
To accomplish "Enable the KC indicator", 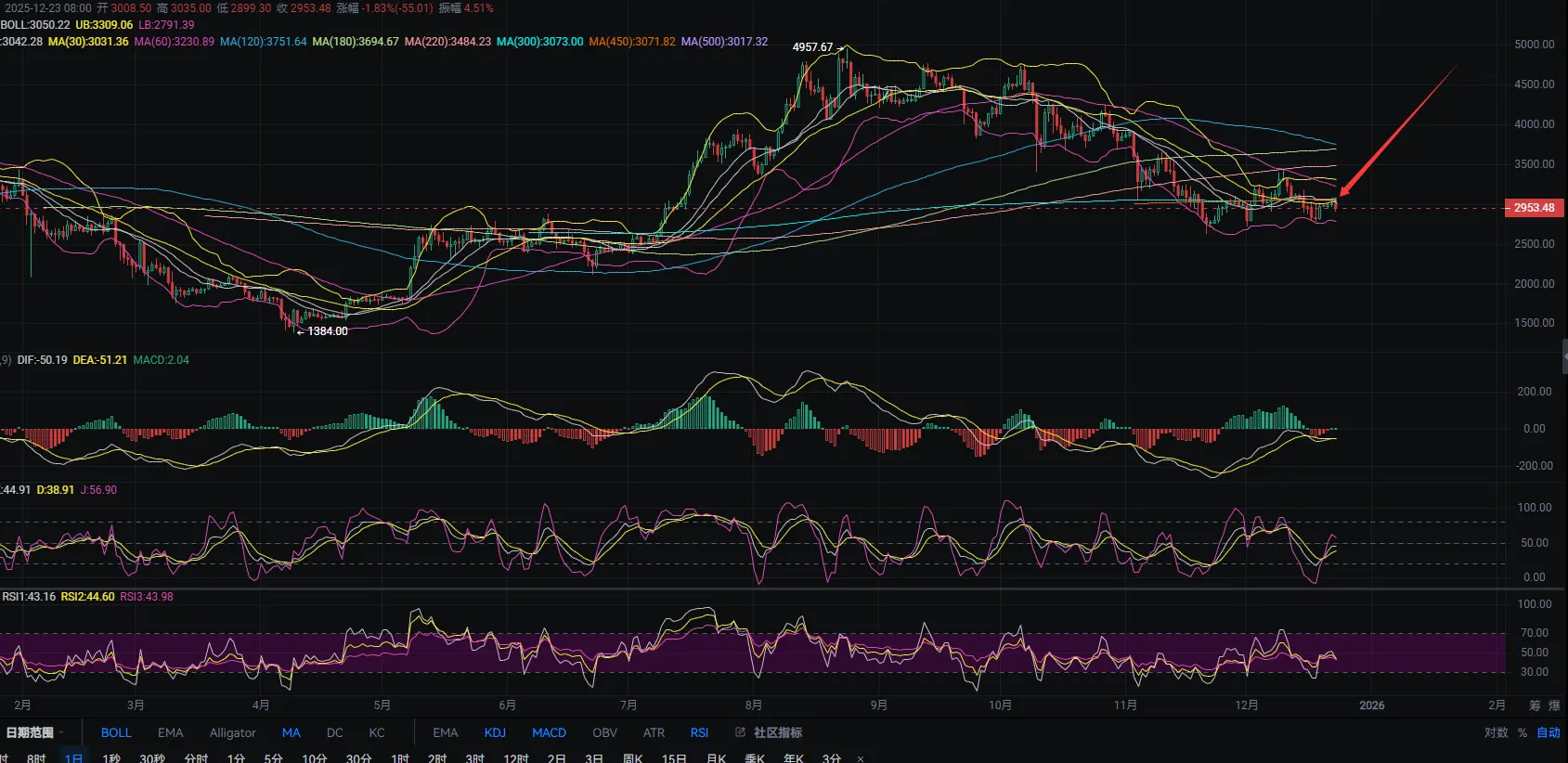I will click(377, 732).
